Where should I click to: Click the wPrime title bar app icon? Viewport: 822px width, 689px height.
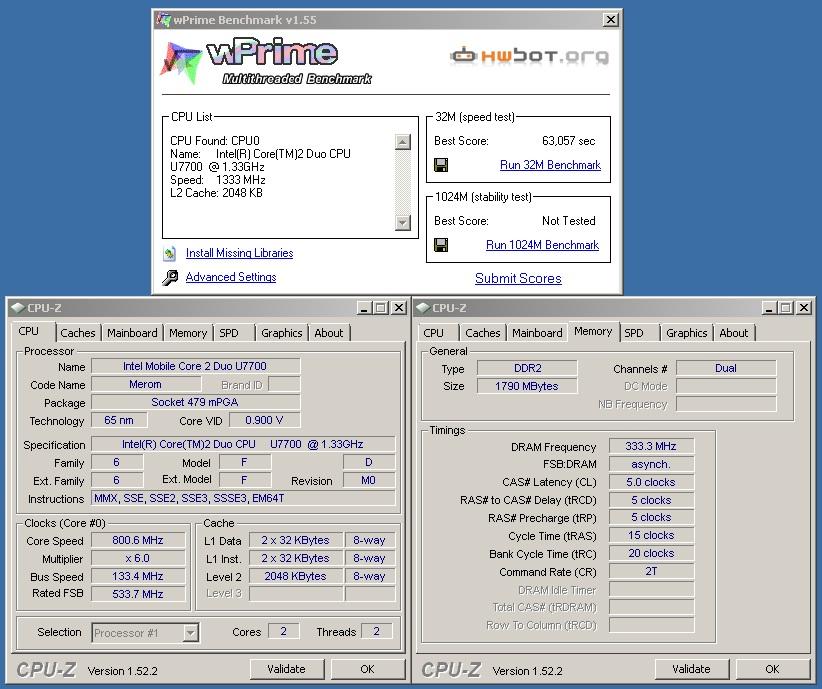tap(164, 20)
